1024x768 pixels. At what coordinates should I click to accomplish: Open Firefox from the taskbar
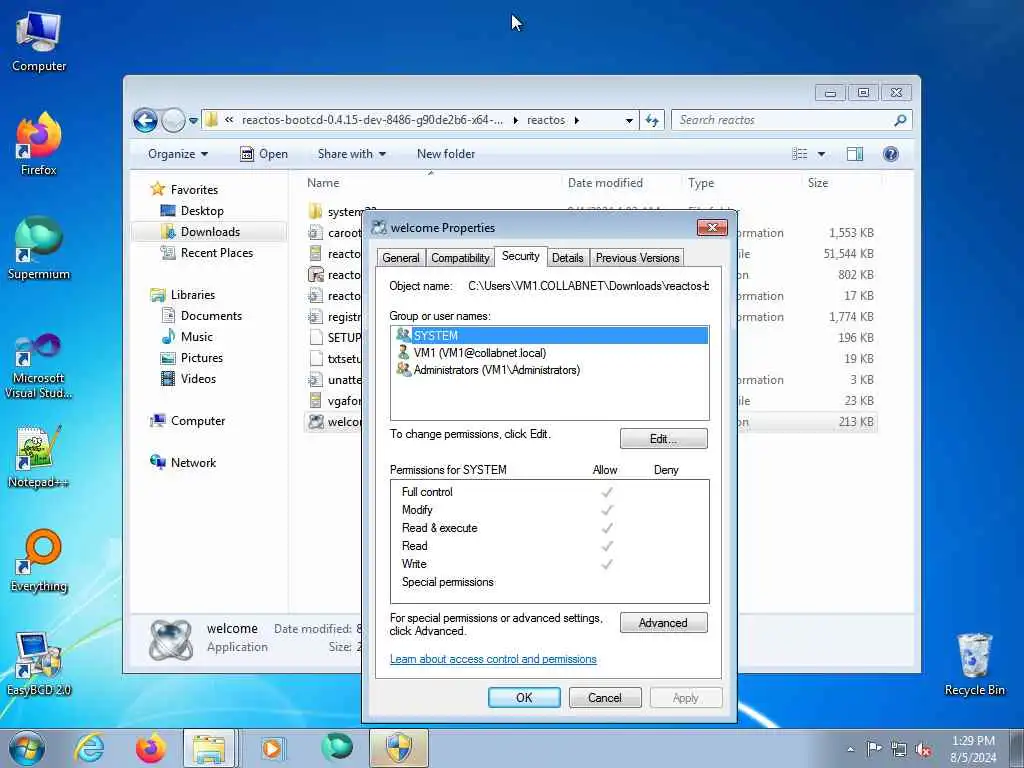[150, 748]
